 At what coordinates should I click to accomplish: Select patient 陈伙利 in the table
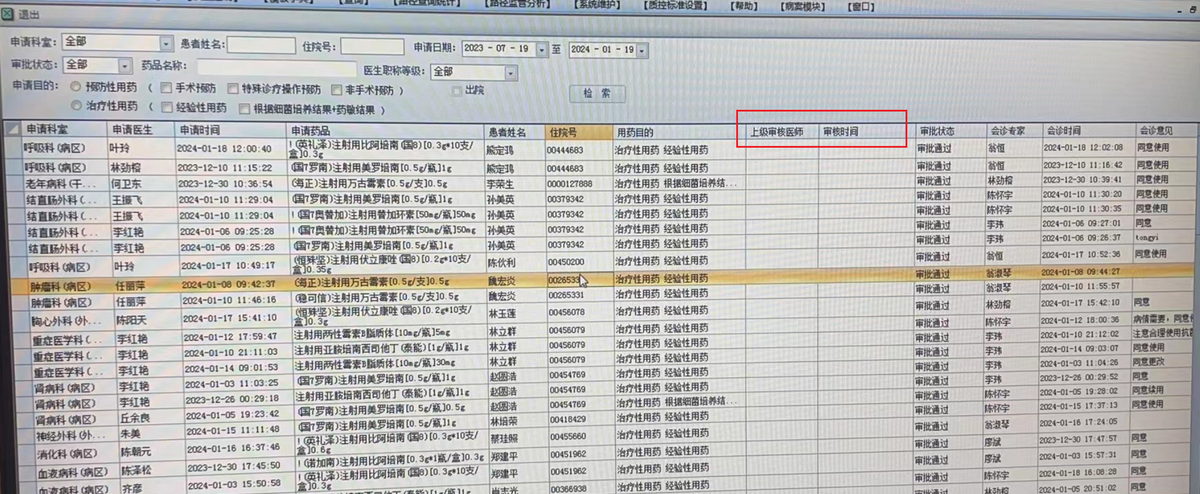tap(503, 263)
